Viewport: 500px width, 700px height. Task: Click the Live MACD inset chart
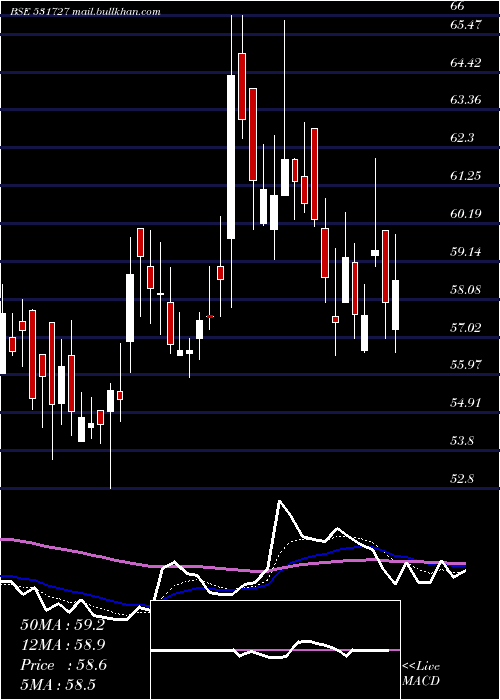(x=275, y=650)
